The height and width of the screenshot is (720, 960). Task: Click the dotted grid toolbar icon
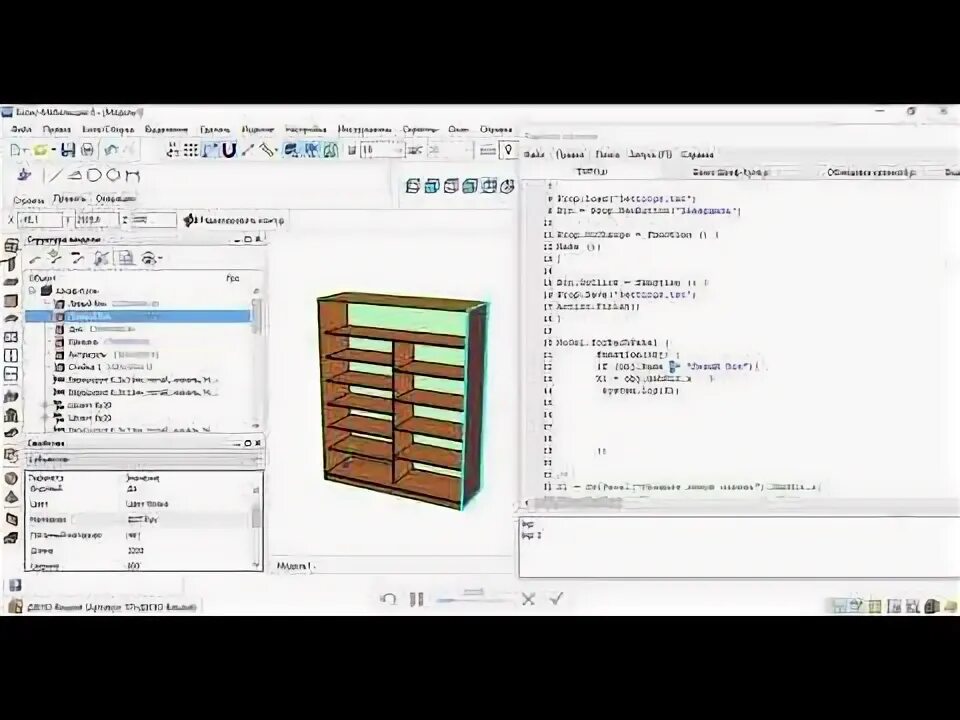coord(191,151)
